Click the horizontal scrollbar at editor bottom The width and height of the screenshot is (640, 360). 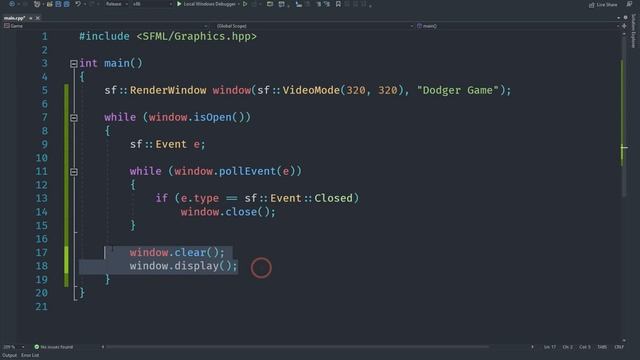pos(298,347)
